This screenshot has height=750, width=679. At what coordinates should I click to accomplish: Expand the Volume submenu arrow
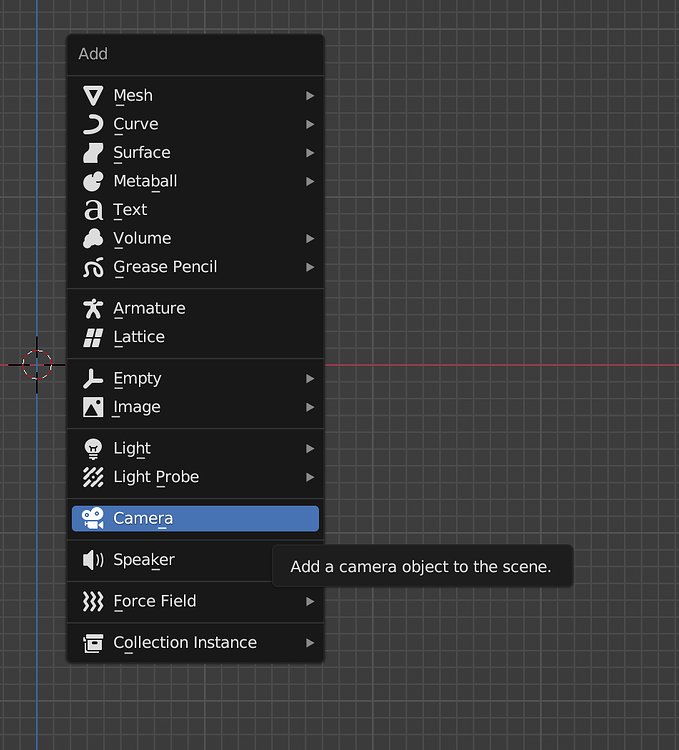[x=310, y=239]
